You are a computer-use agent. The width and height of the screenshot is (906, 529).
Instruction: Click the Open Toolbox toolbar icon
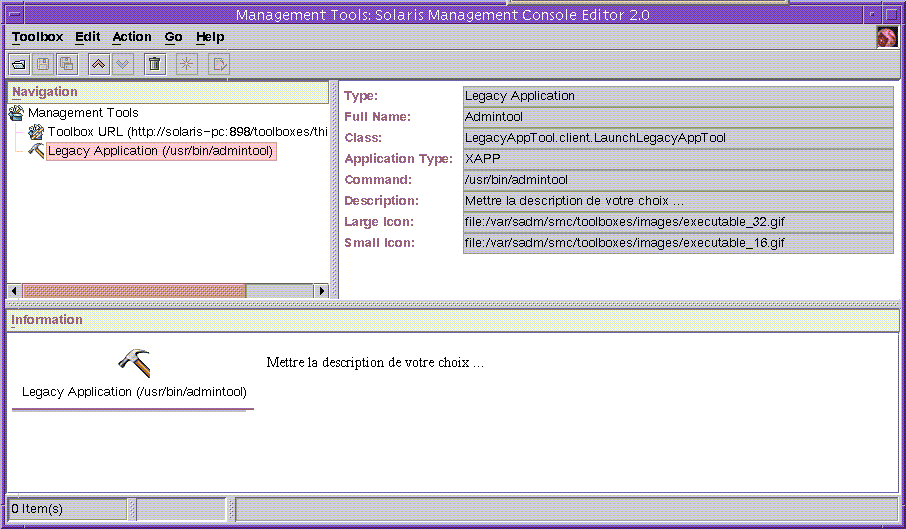tap(19, 64)
